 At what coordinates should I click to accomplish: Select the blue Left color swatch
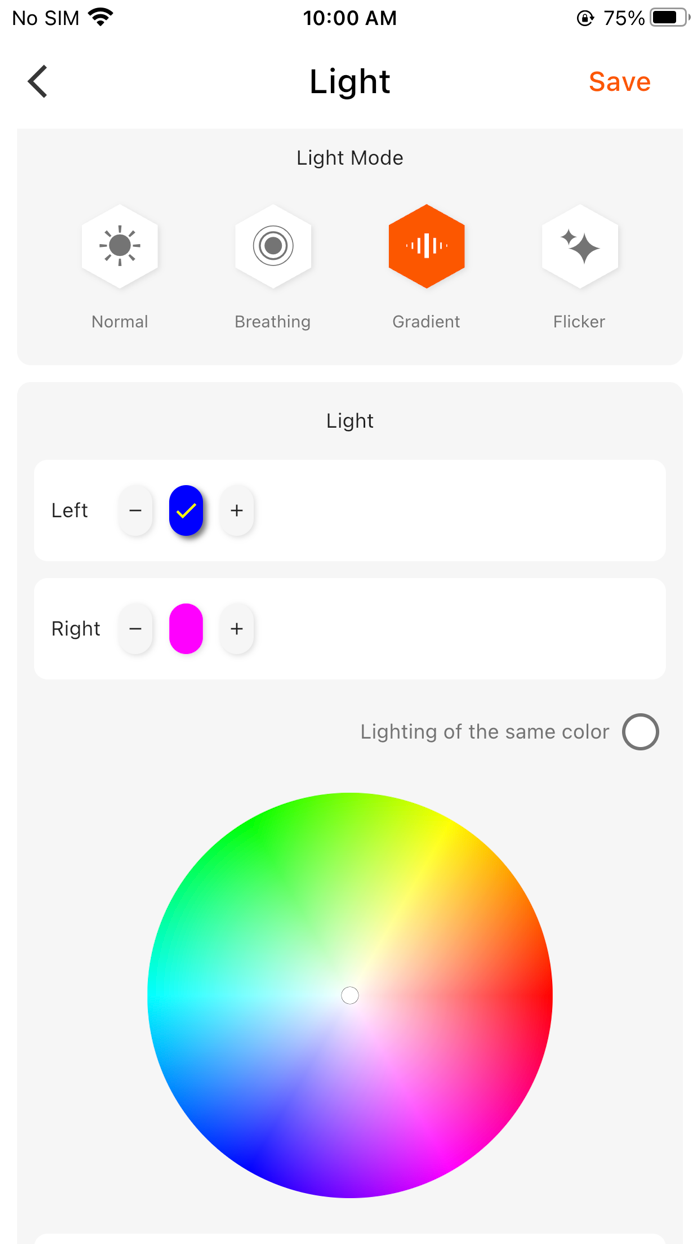[x=186, y=511]
